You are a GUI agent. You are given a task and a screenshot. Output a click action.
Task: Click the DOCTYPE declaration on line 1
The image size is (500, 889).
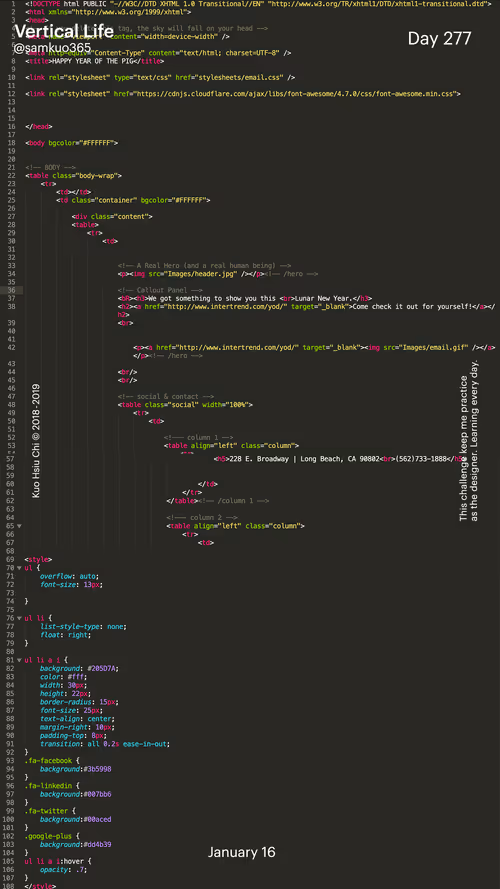[x=258, y=3]
